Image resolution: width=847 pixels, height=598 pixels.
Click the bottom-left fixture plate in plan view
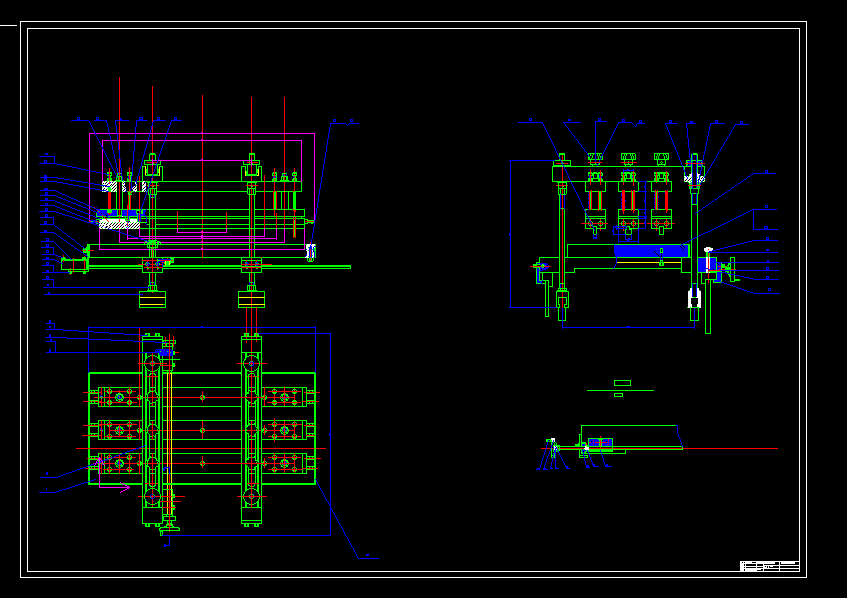click(119, 463)
